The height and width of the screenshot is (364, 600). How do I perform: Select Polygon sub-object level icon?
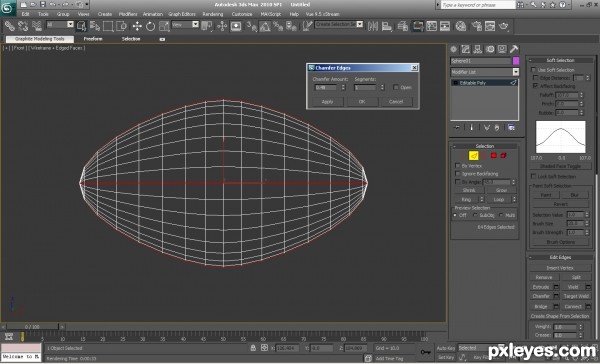click(494, 155)
